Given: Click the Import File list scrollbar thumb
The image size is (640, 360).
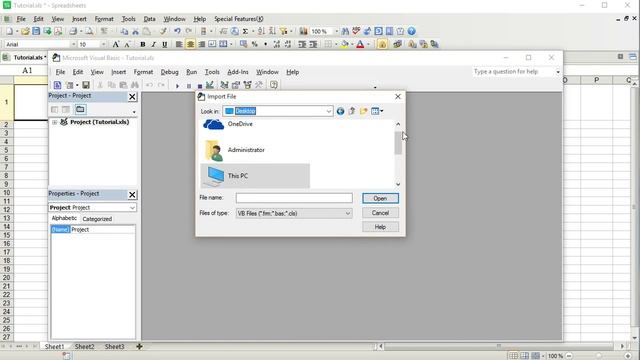Looking at the screenshot, I should (398, 143).
